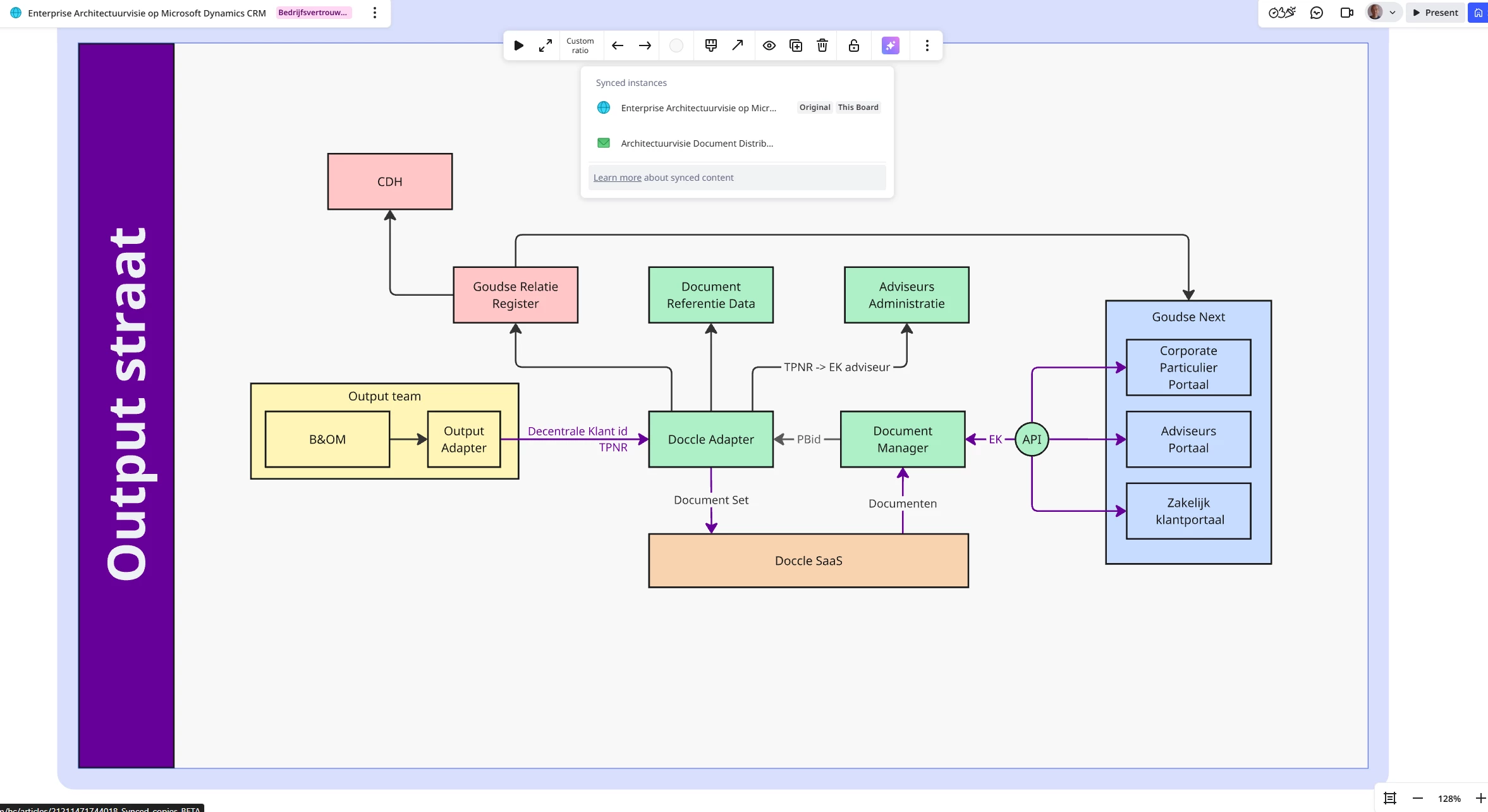Open the AI sparkle assistant button
The width and height of the screenshot is (1488, 812).
[x=890, y=45]
